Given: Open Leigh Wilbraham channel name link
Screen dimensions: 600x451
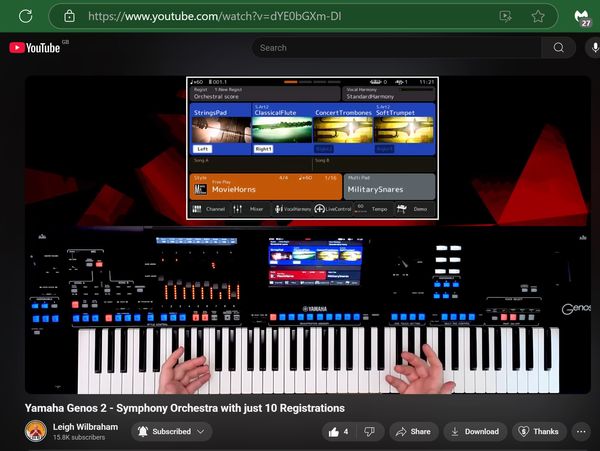Looking at the screenshot, I should 85,427.
